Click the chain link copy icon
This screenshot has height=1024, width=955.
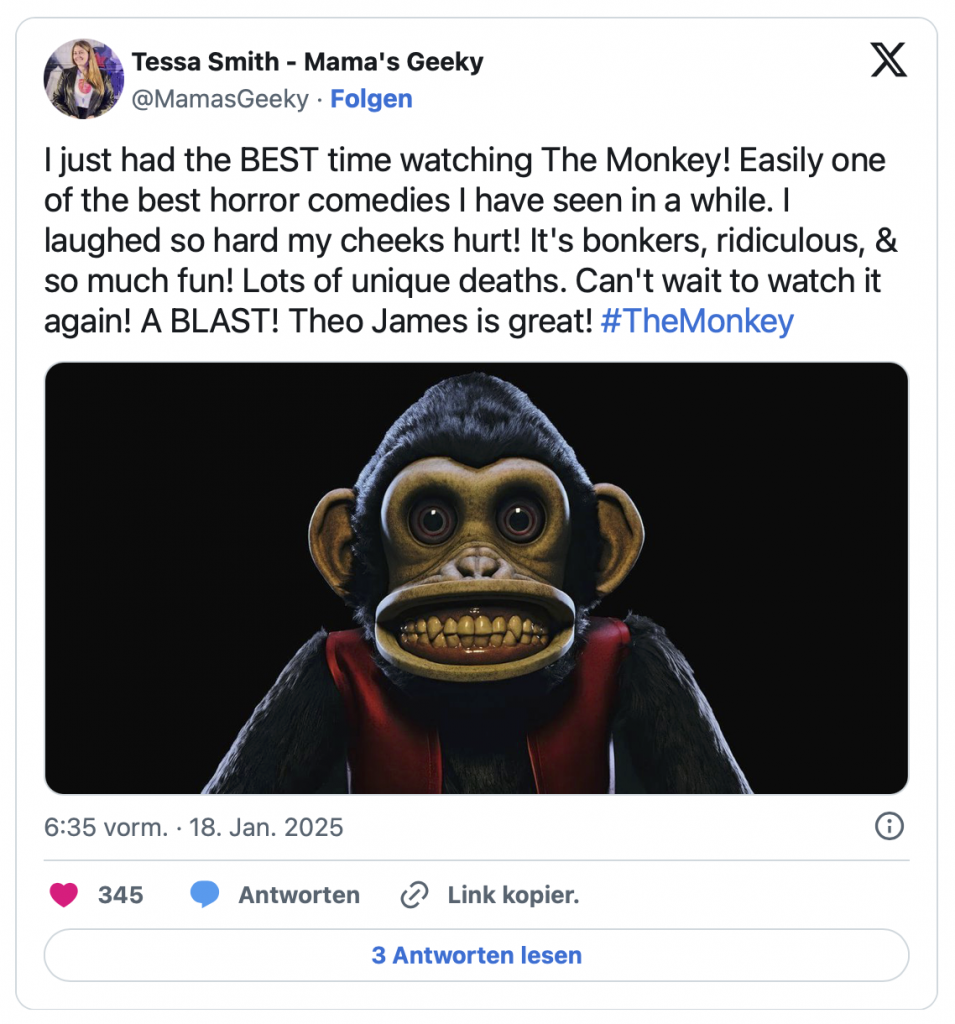[414, 895]
